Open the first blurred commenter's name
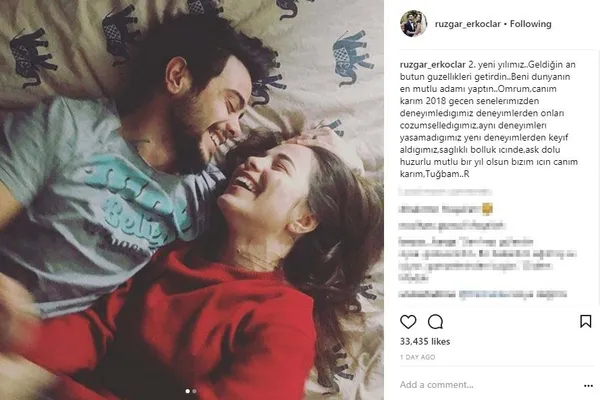The width and height of the screenshot is (600, 400). click(445, 191)
